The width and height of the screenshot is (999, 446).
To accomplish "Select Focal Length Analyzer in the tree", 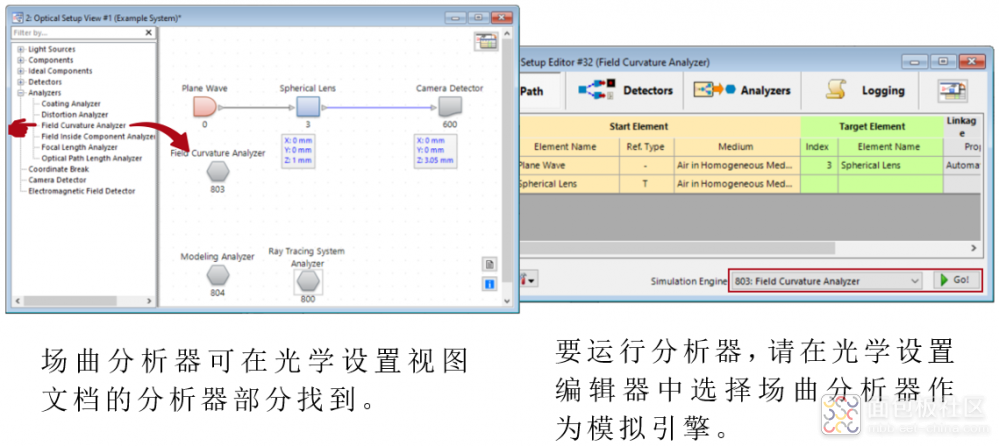I will (x=80, y=147).
